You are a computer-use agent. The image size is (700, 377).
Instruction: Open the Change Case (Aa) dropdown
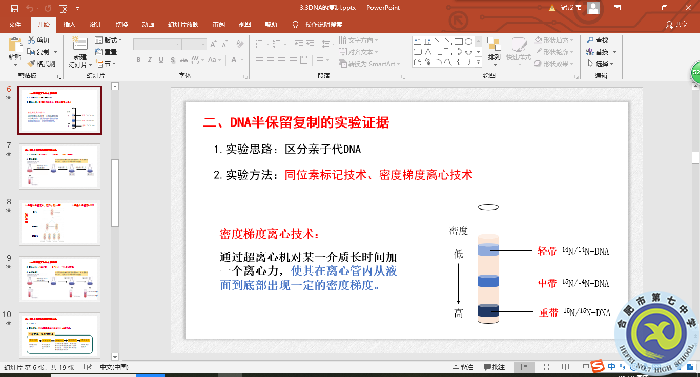coord(214,60)
